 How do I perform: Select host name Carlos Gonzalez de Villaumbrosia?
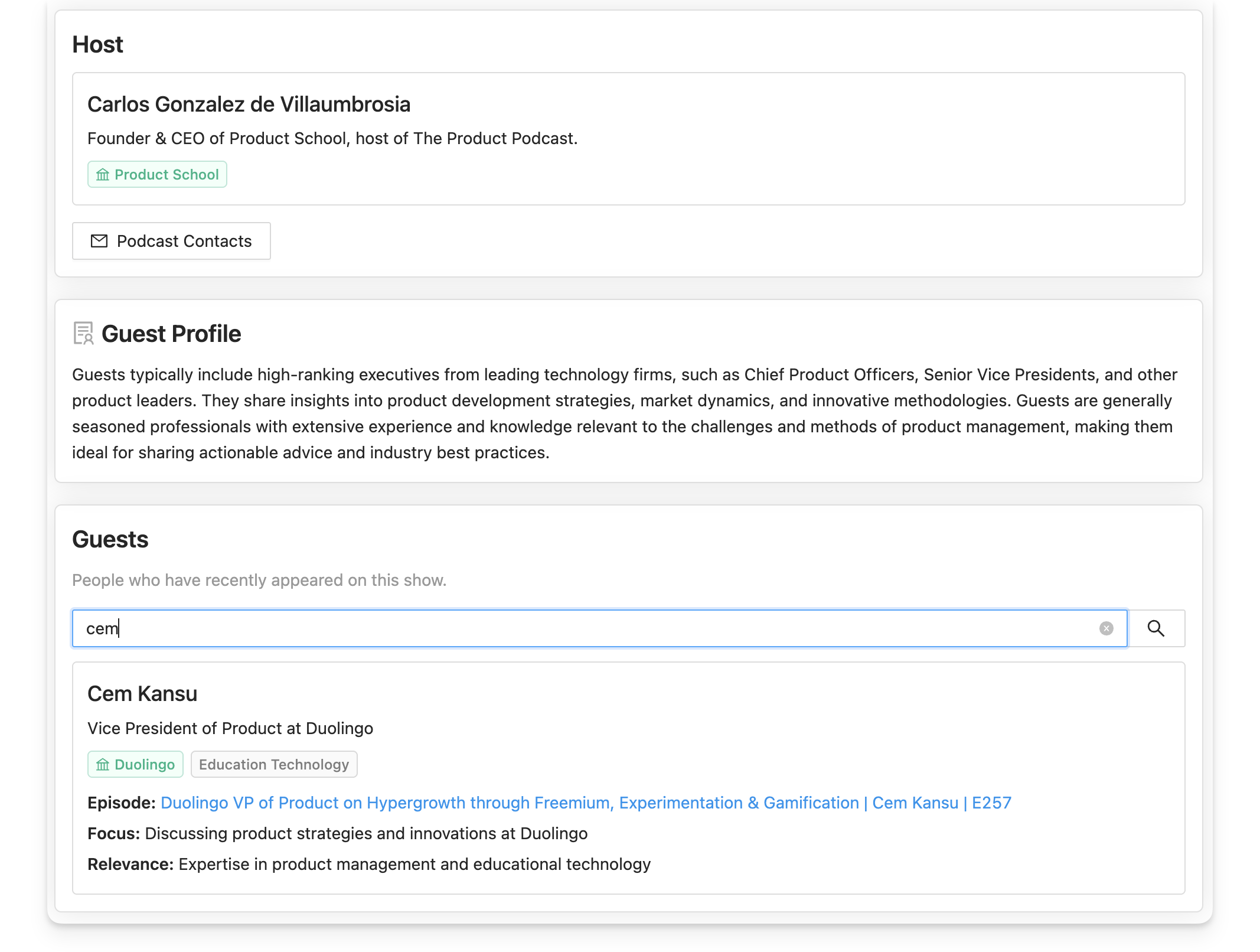tap(249, 105)
